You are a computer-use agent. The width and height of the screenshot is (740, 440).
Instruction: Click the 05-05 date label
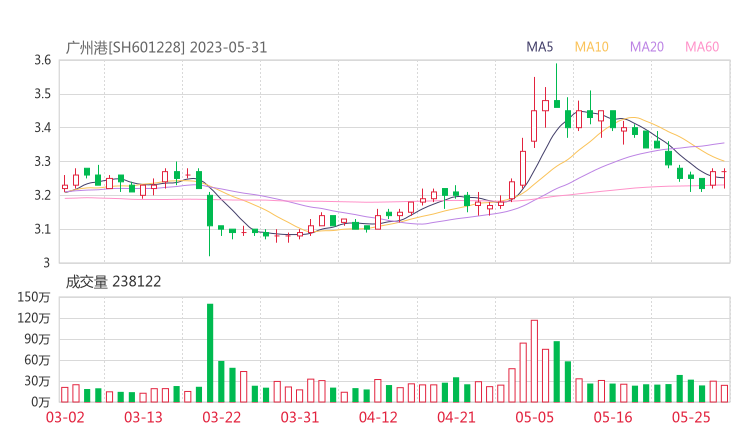(x=535, y=417)
